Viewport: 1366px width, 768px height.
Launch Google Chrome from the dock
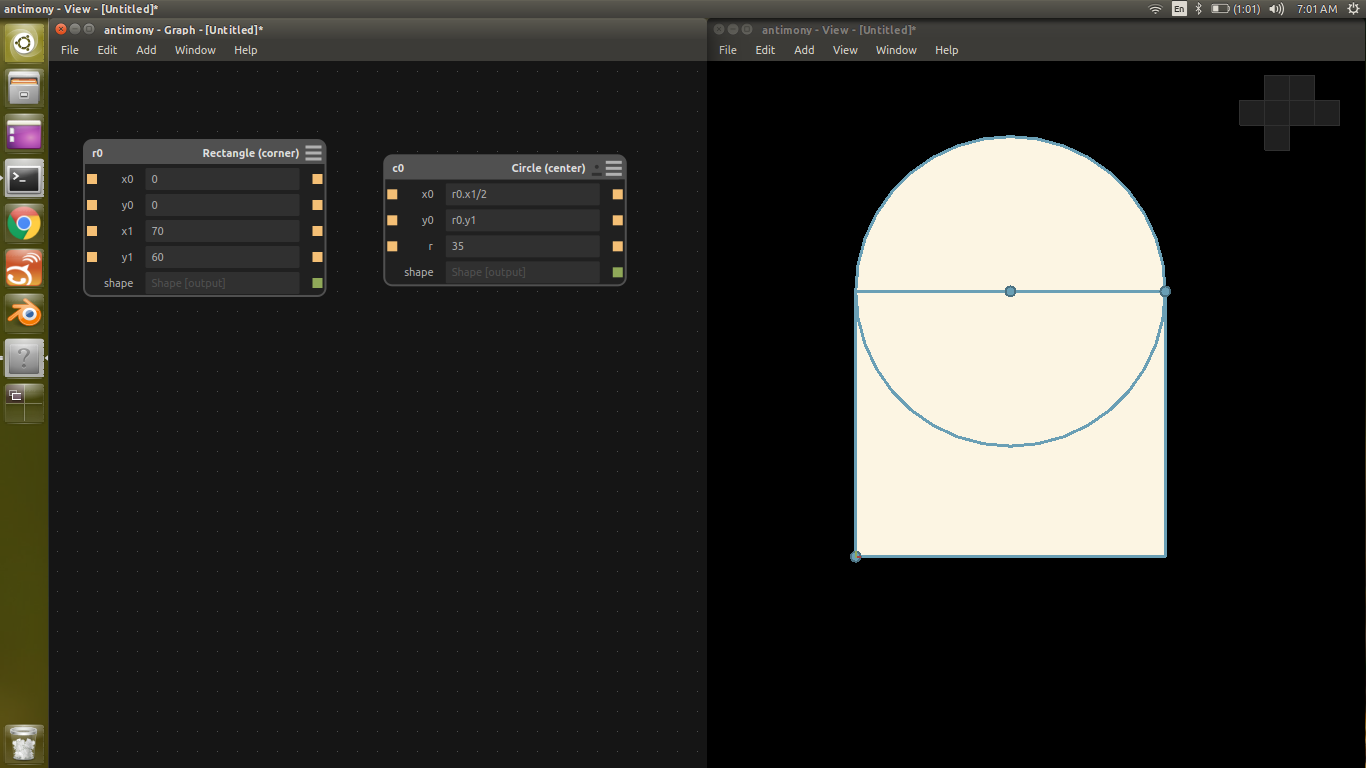click(23, 223)
